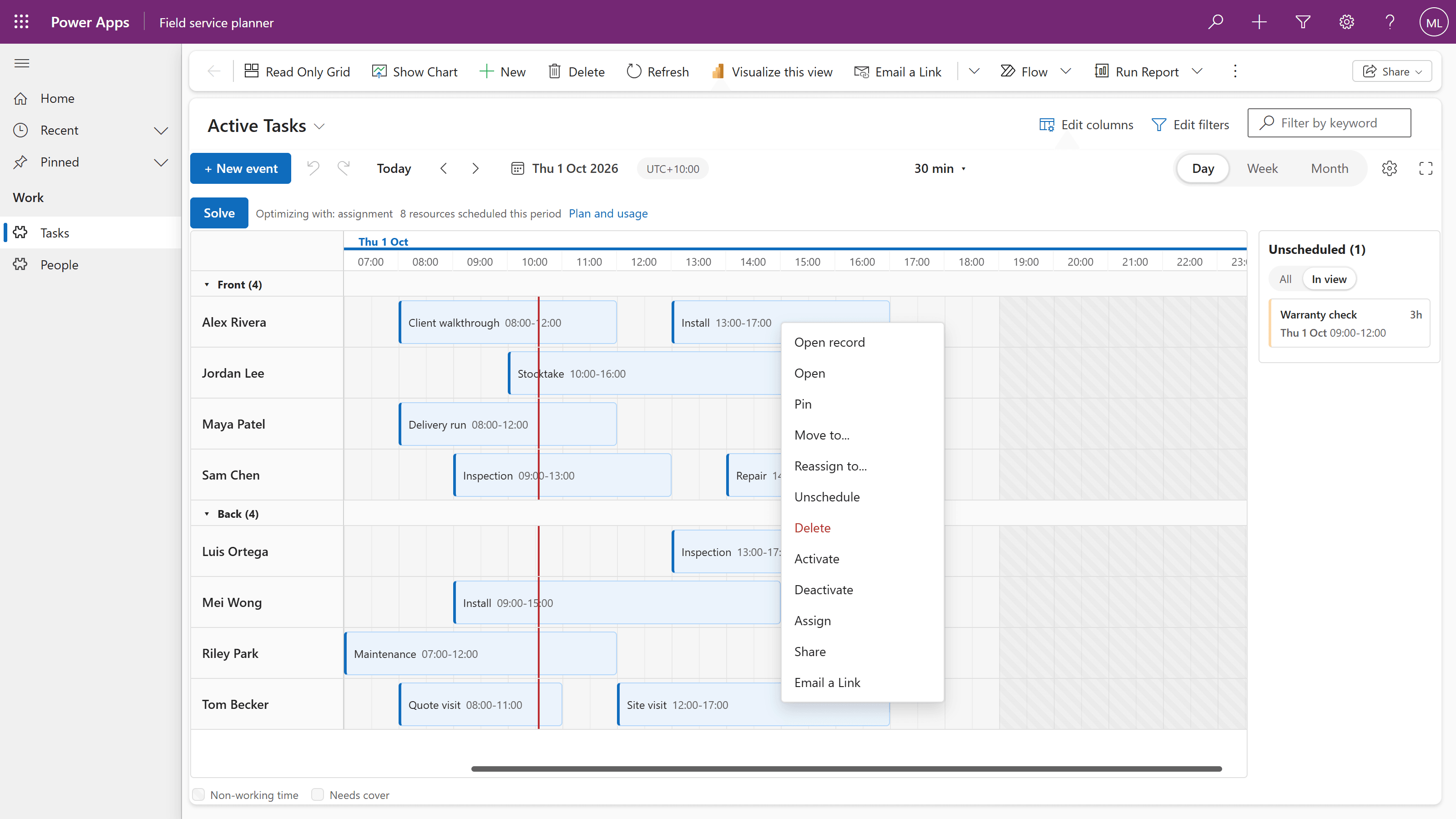Screen dimensions: 1456x819
Task: Toggle the full screen expand icon
Action: [x=1426, y=168]
